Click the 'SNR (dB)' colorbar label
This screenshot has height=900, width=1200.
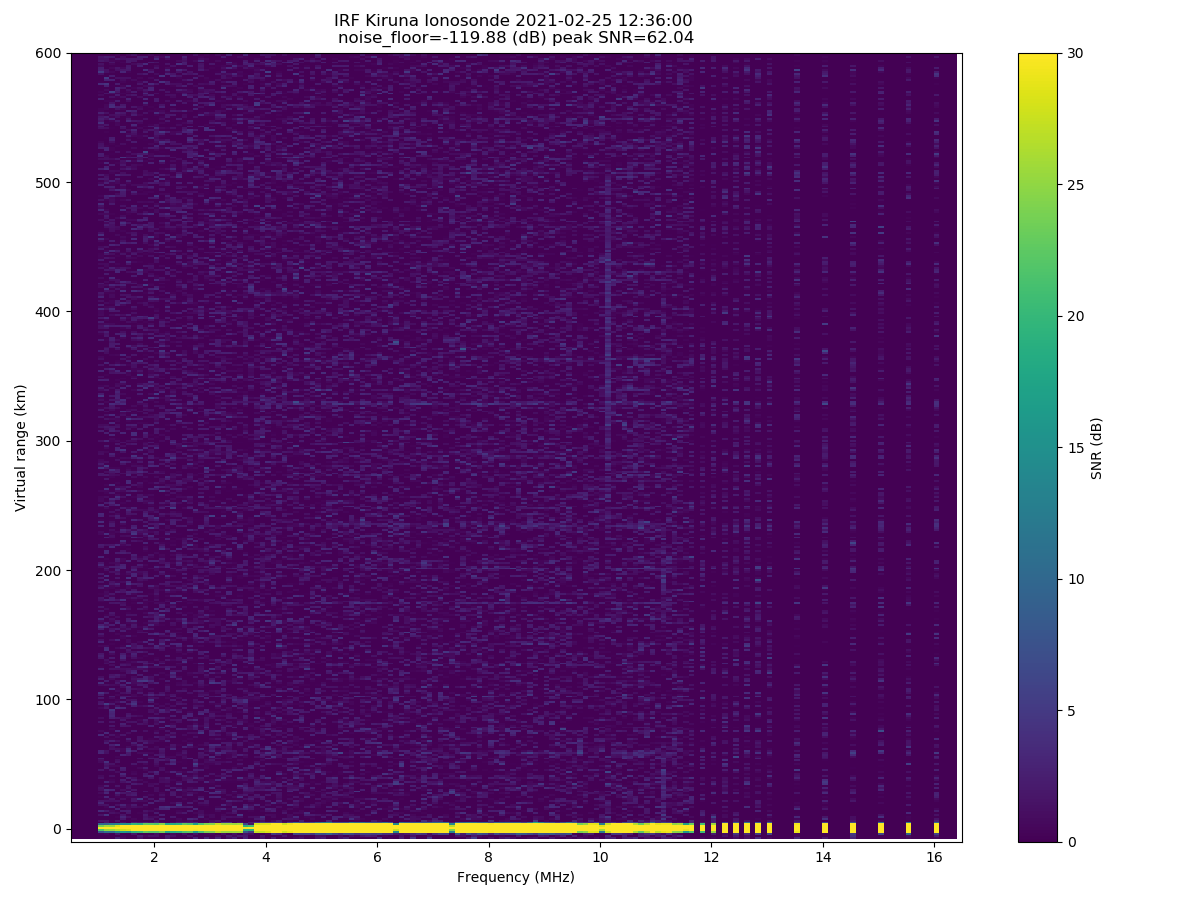click(1097, 447)
